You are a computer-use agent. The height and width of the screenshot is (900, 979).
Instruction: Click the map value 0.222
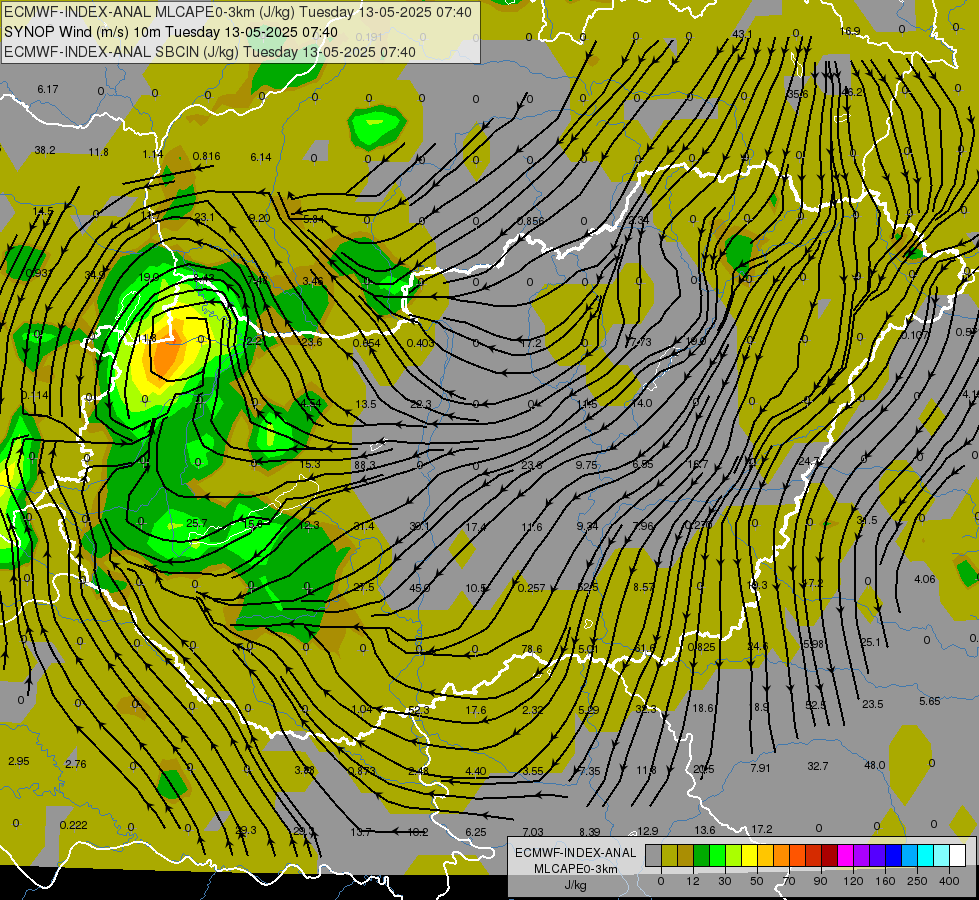[74, 825]
